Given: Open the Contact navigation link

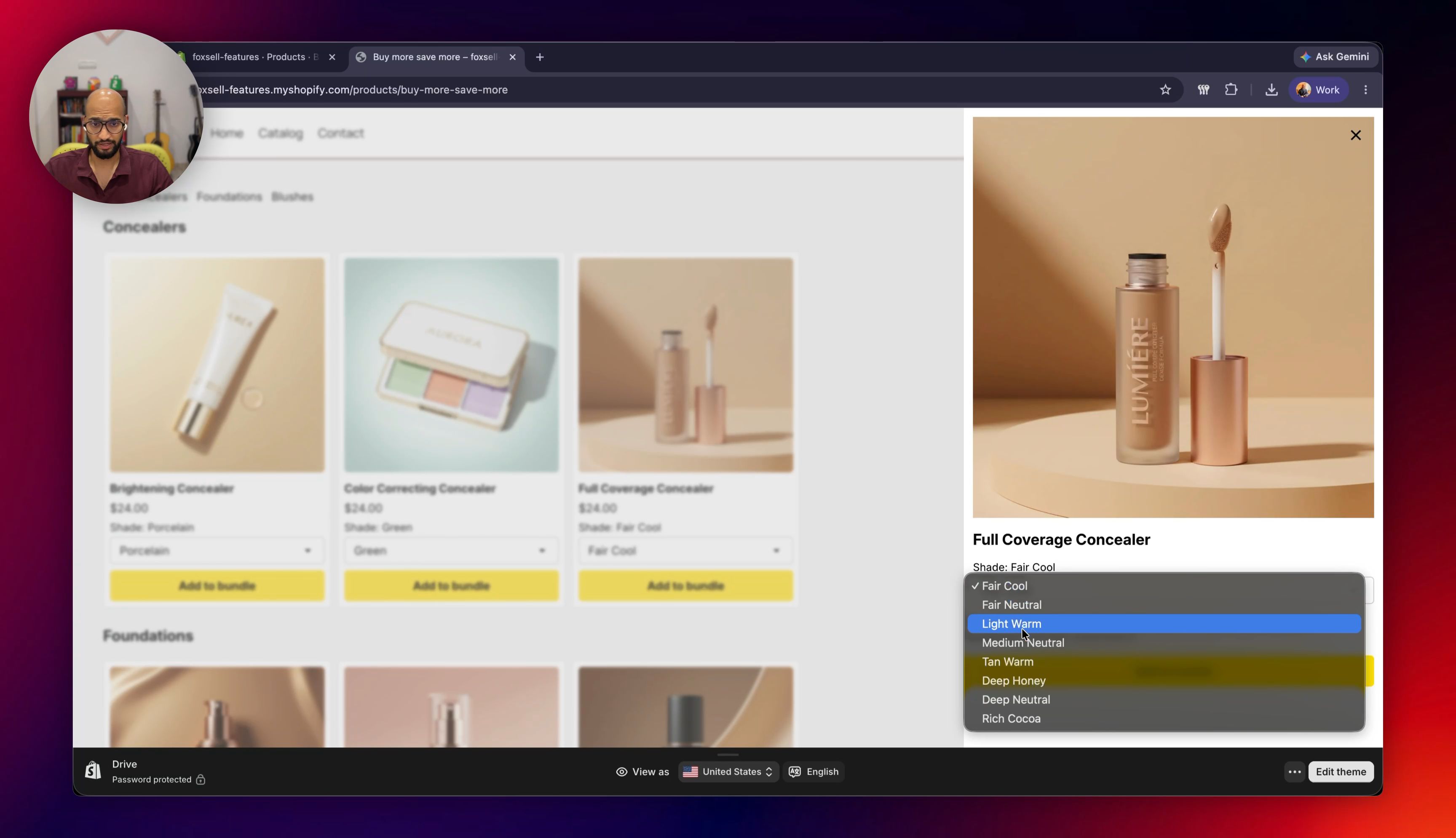Looking at the screenshot, I should [340, 133].
